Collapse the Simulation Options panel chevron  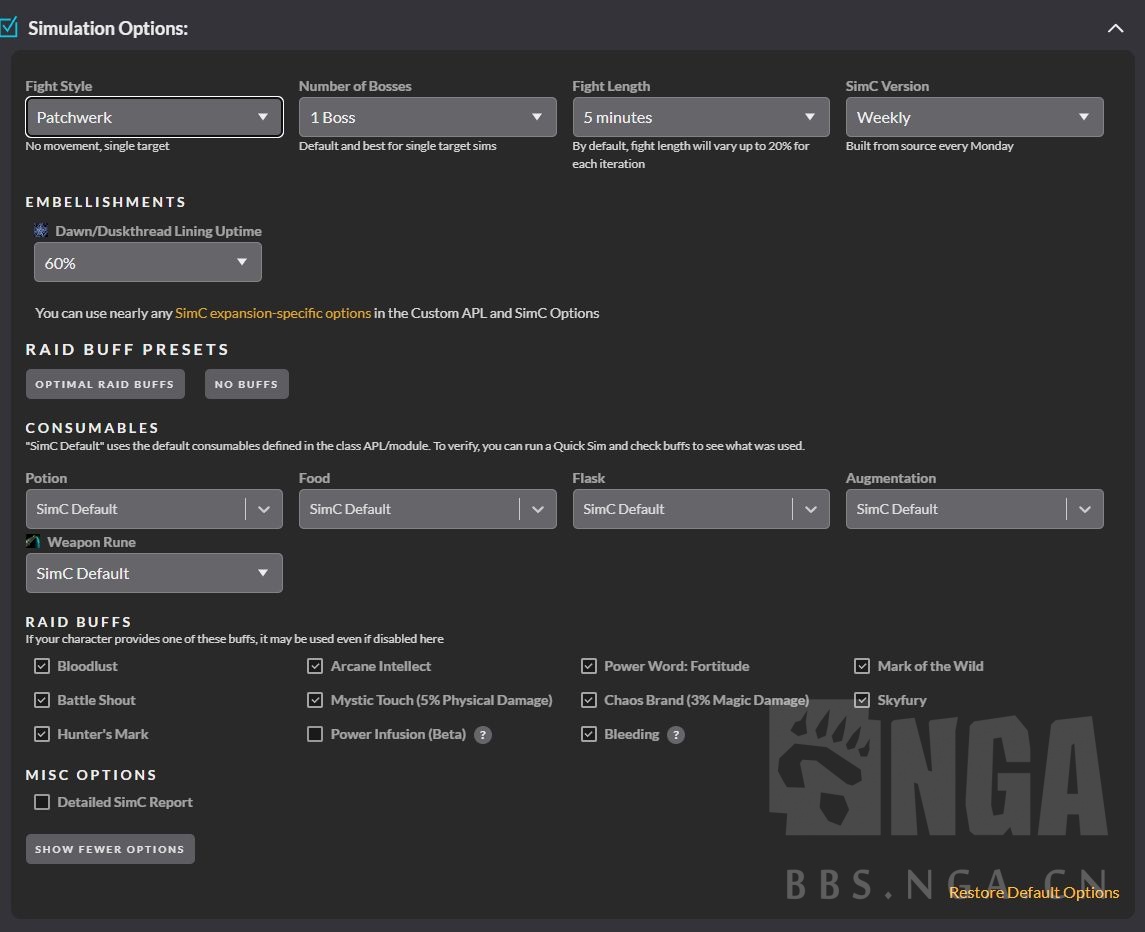[1115, 29]
